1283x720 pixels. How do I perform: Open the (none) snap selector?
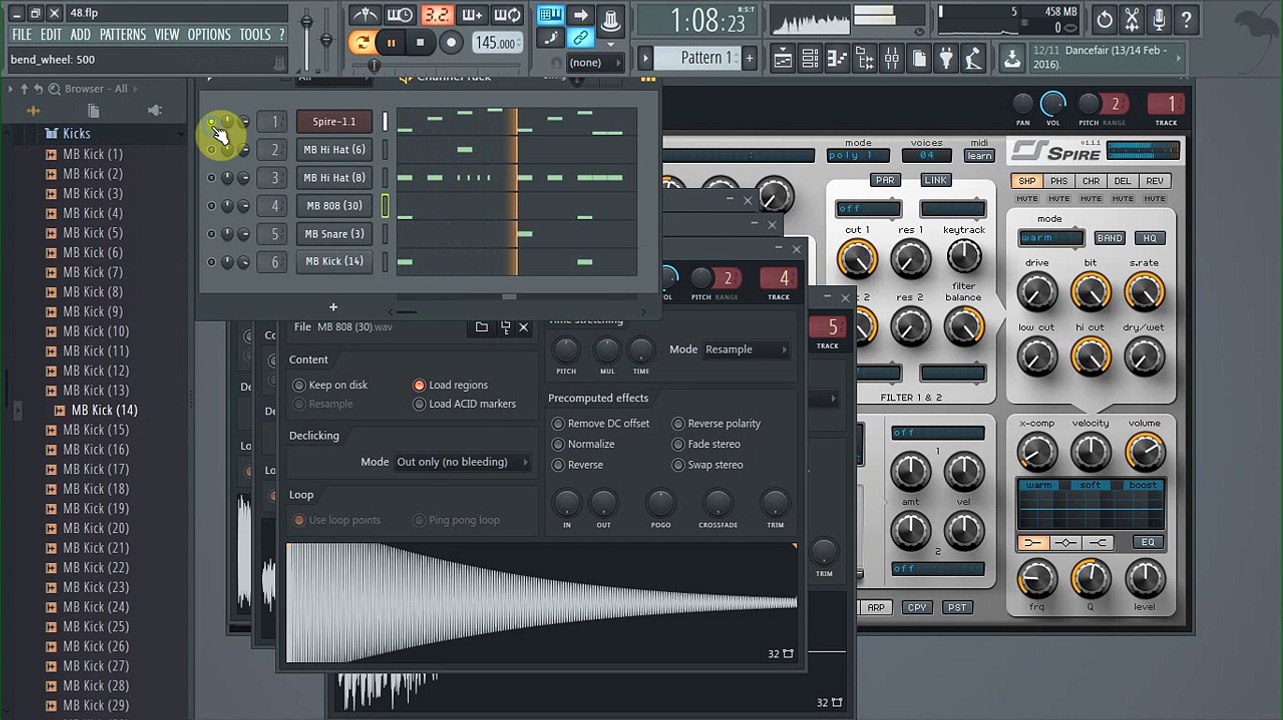click(594, 62)
